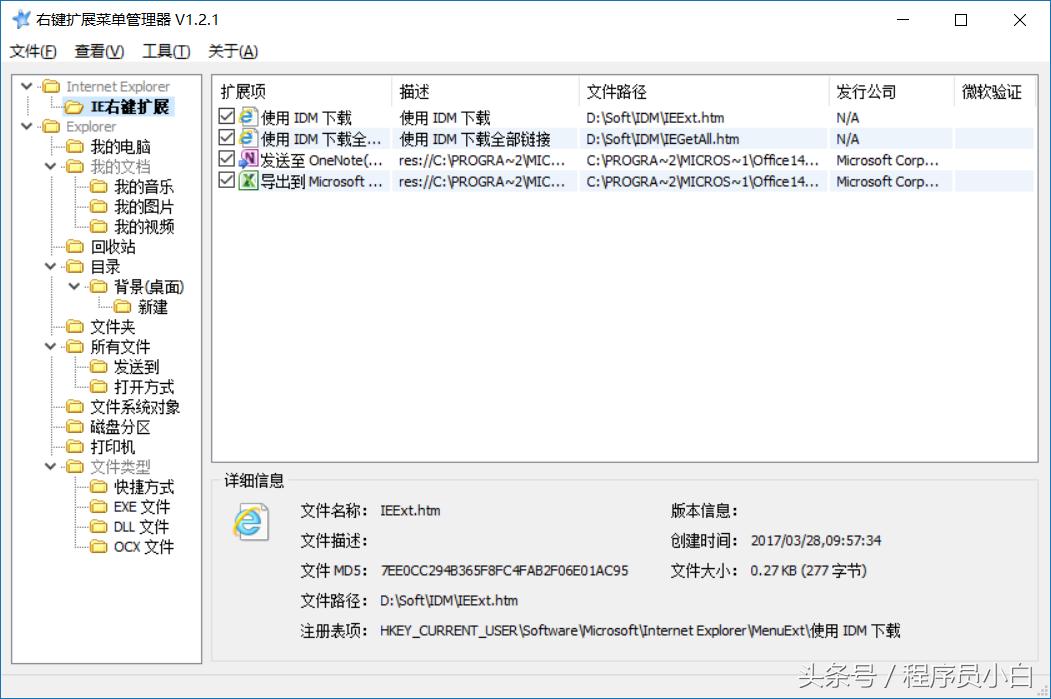Select the DLL 文件 tree item

pyautogui.click(x=141, y=527)
